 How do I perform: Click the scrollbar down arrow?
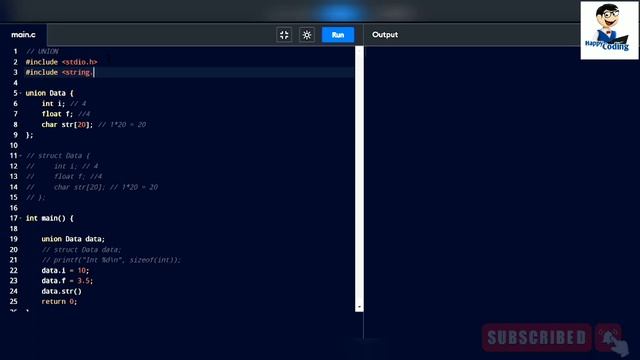pos(359,307)
